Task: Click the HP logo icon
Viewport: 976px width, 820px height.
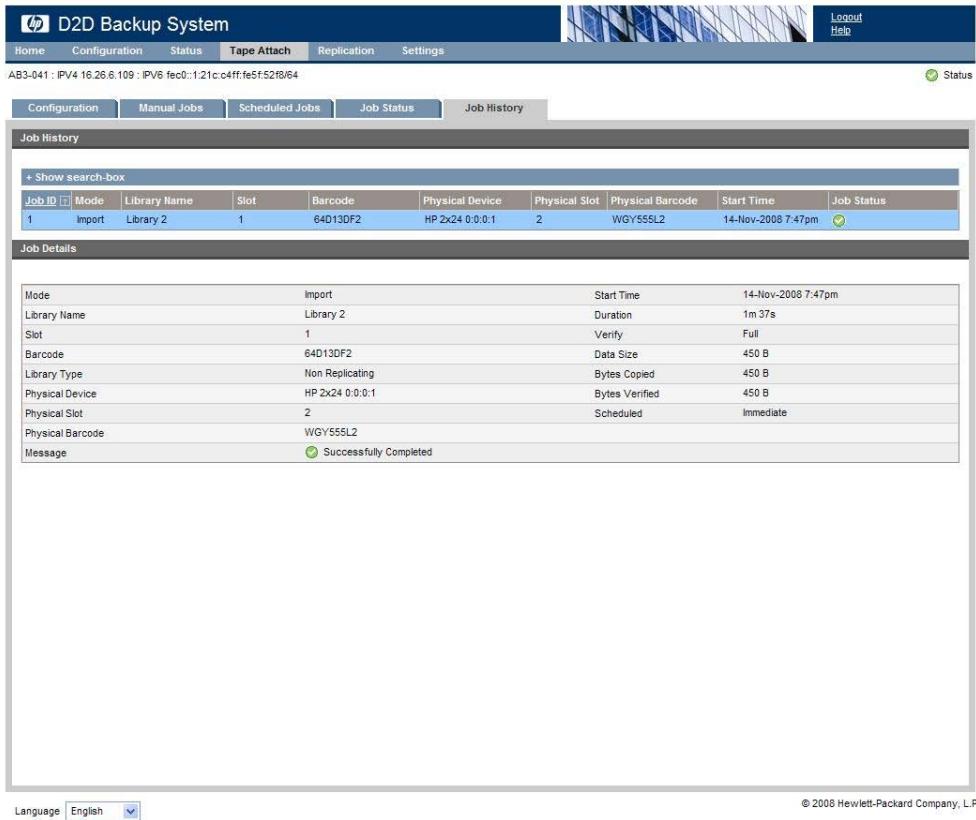Action: point(35,24)
